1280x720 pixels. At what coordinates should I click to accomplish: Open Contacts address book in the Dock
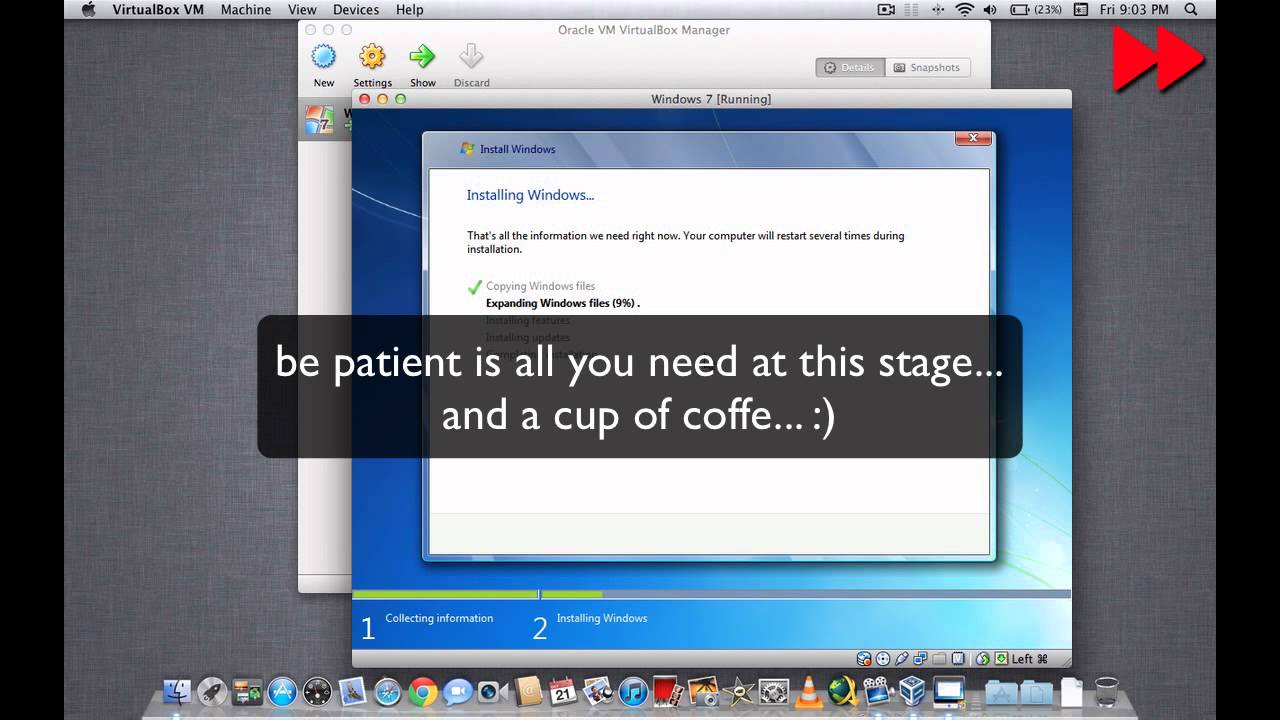tap(528, 691)
